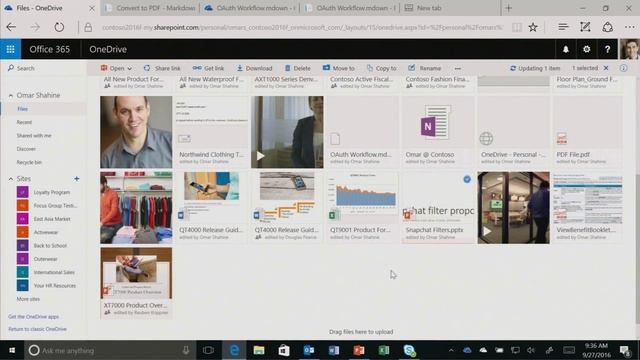Open the QT9001 Product For... Excel tile
640x360 pixels.
(x=362, y=208)
